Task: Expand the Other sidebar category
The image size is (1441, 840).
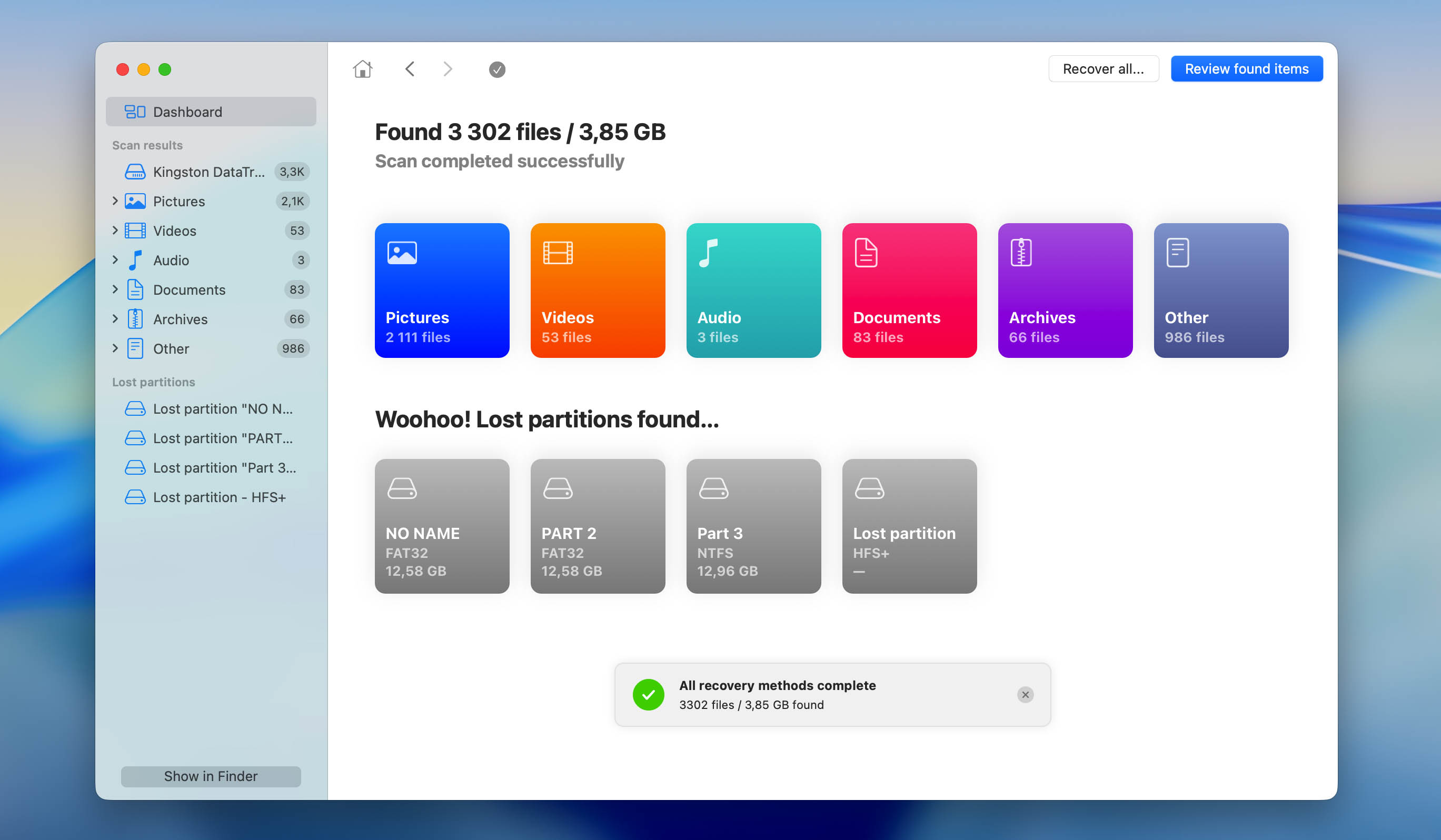Action: coord(115,348)
